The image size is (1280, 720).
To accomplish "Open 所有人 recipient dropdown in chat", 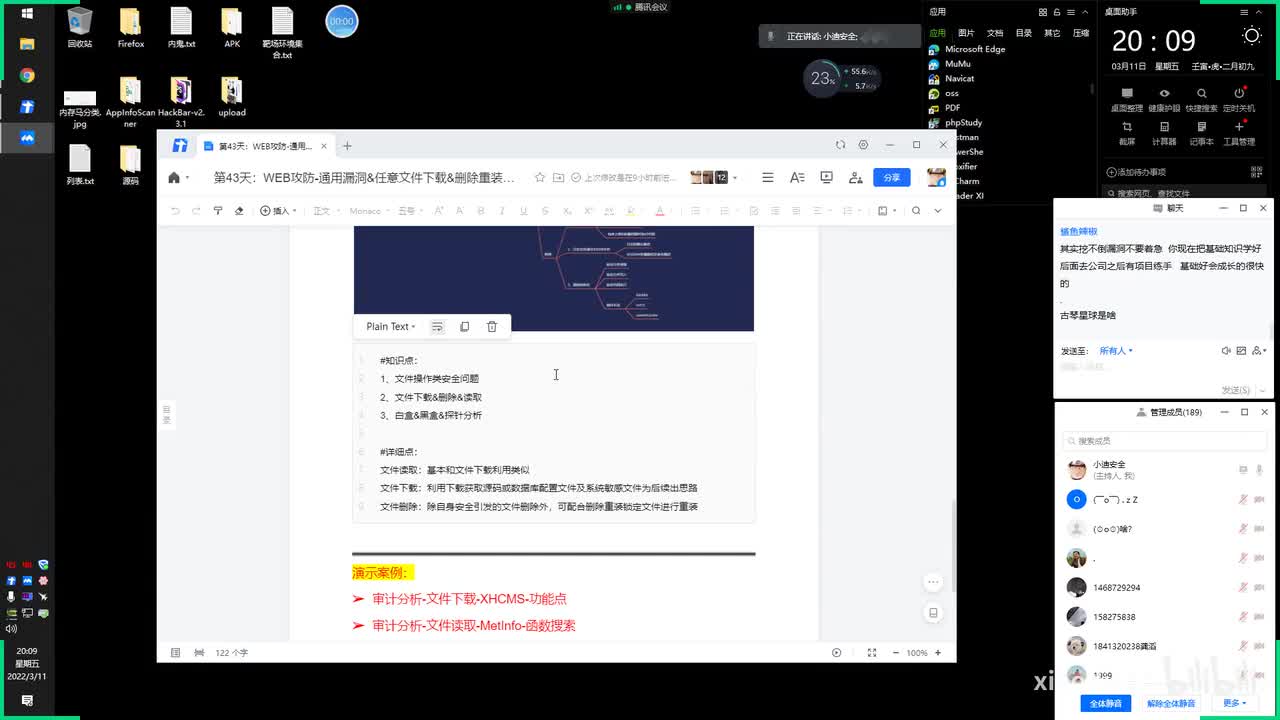I will tap(1116, 351).
